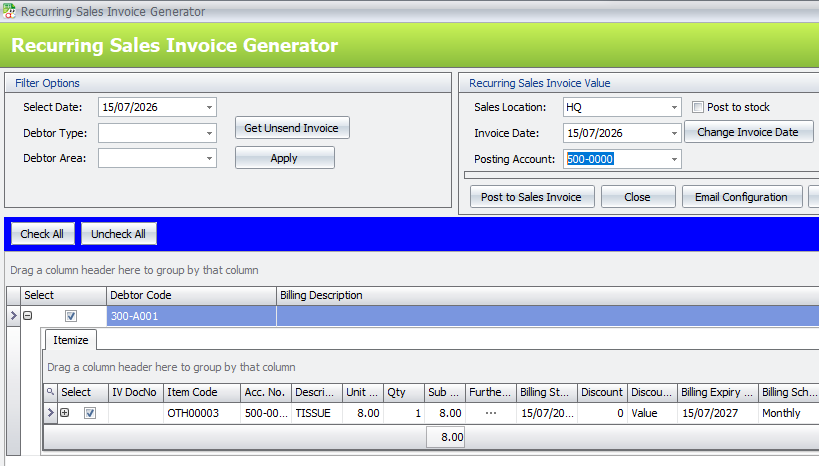Expand the OTH00003 item row
The width and height of the screenshot is (819, 466).
[x=64, y=413]
